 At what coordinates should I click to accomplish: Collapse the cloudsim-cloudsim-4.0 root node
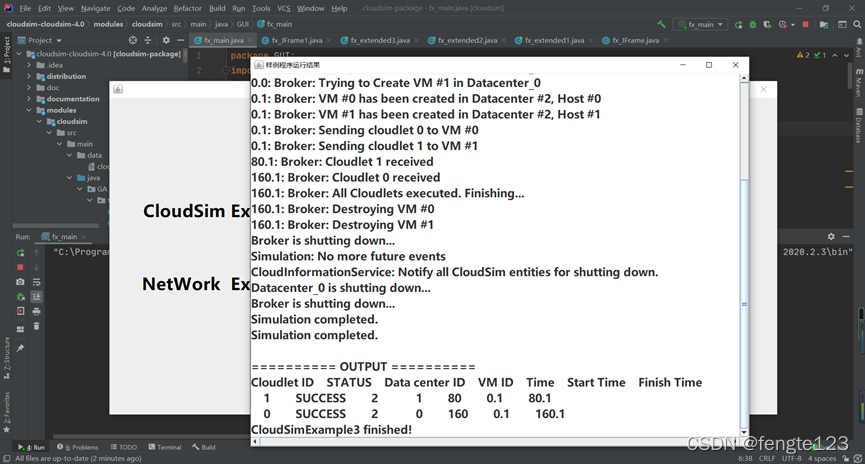point(19,54)
